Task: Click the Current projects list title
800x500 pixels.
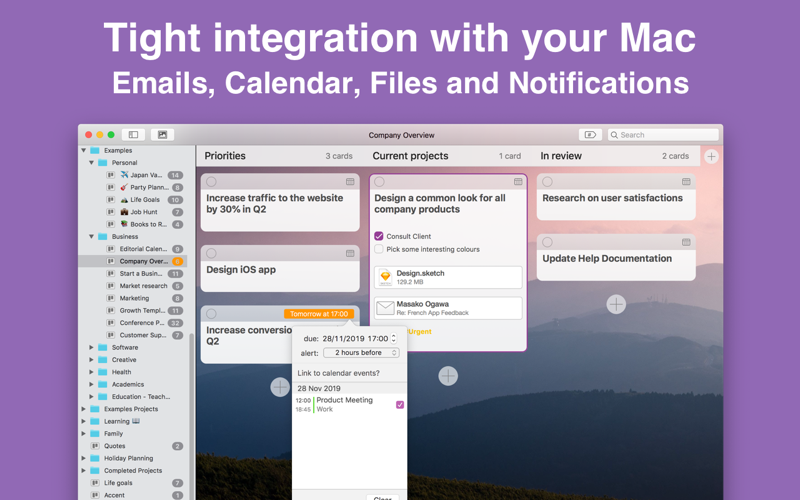Action: click(410, 156)
